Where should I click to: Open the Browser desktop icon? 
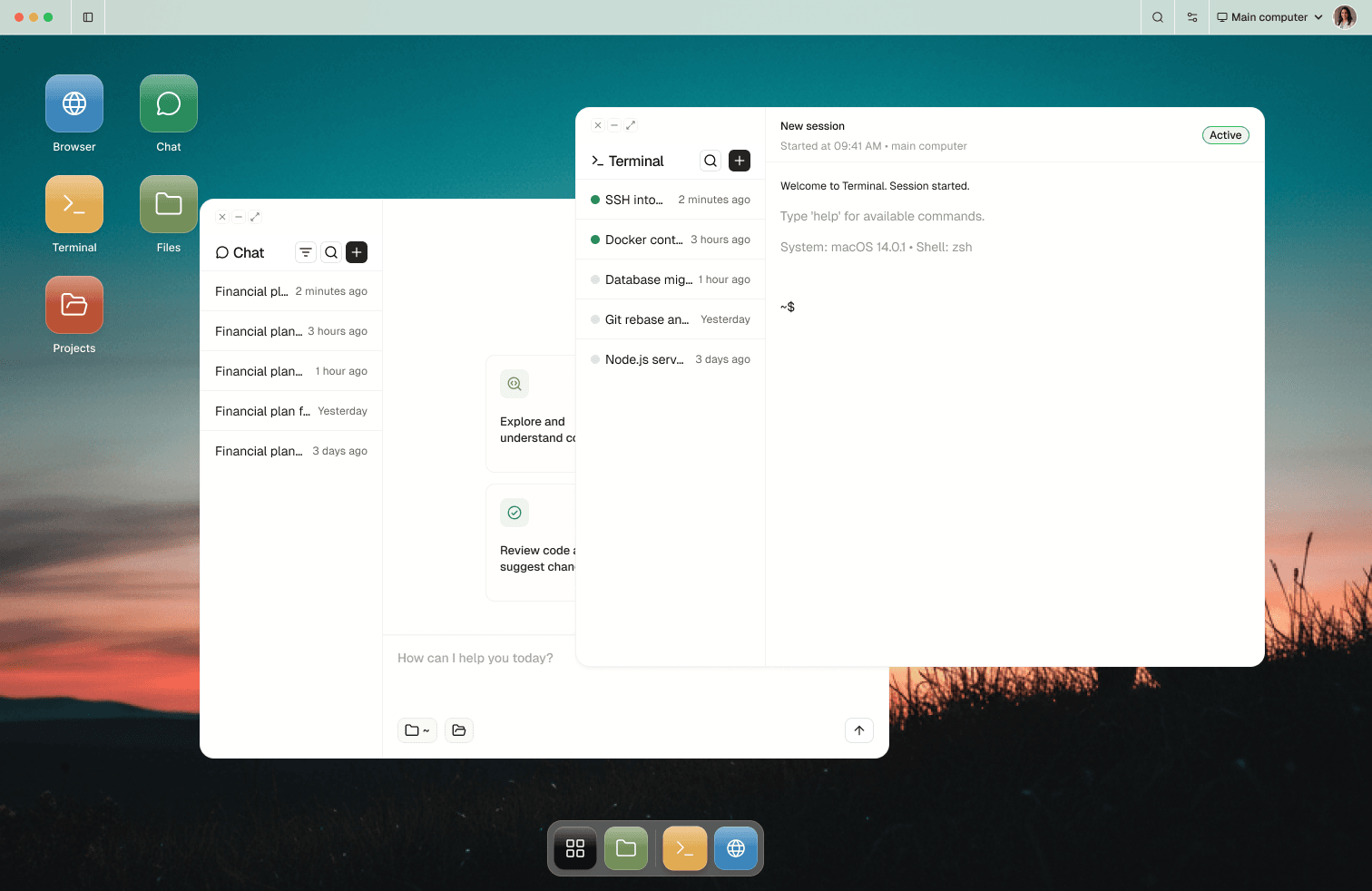point(74,103)
